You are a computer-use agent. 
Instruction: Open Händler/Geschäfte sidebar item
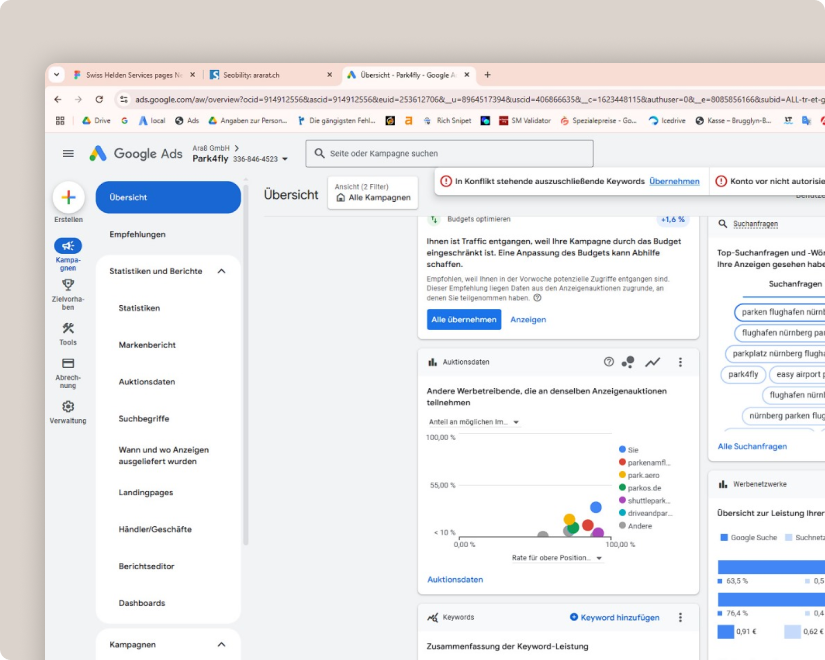[155, 529]
